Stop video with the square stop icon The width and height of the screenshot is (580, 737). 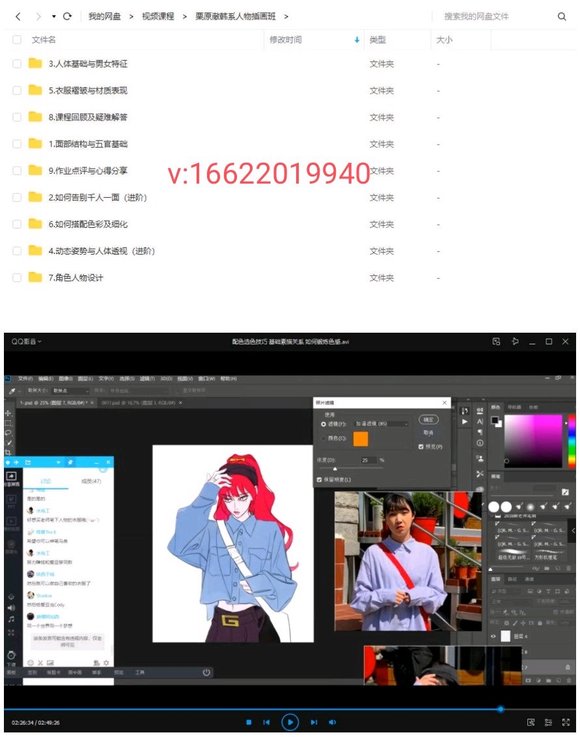click(x=249, y=722)
